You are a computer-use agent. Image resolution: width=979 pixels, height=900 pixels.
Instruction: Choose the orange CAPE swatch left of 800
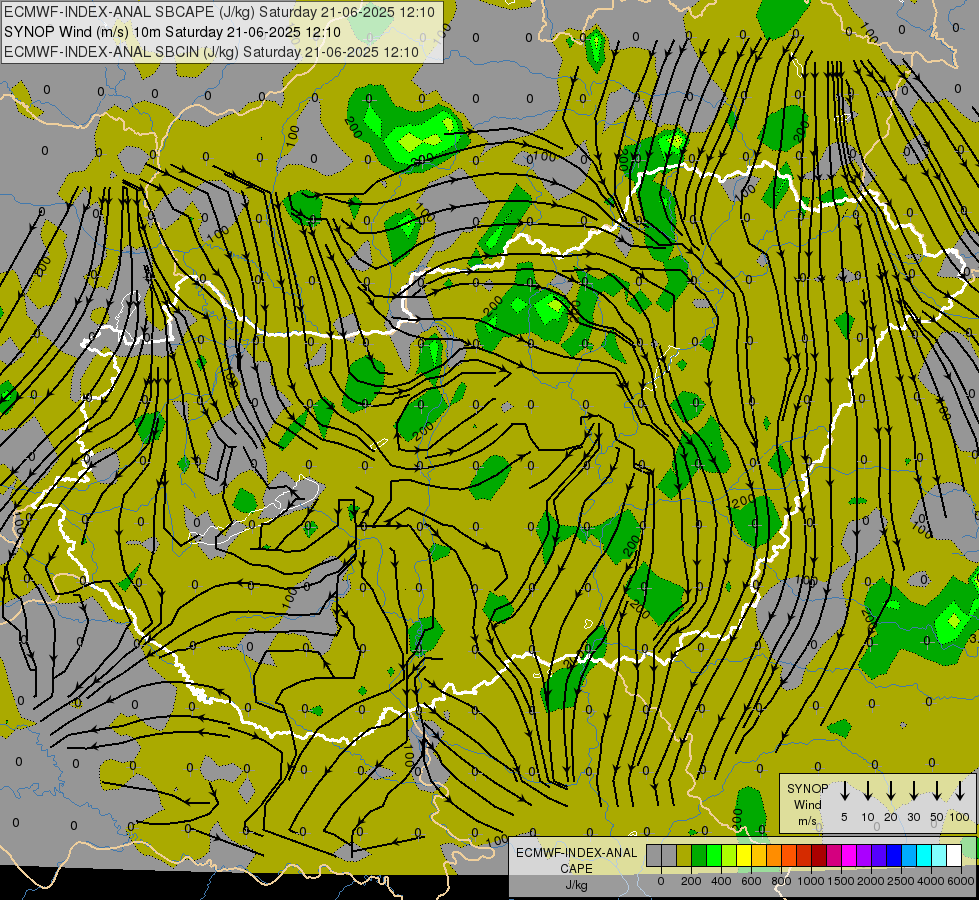775,855
